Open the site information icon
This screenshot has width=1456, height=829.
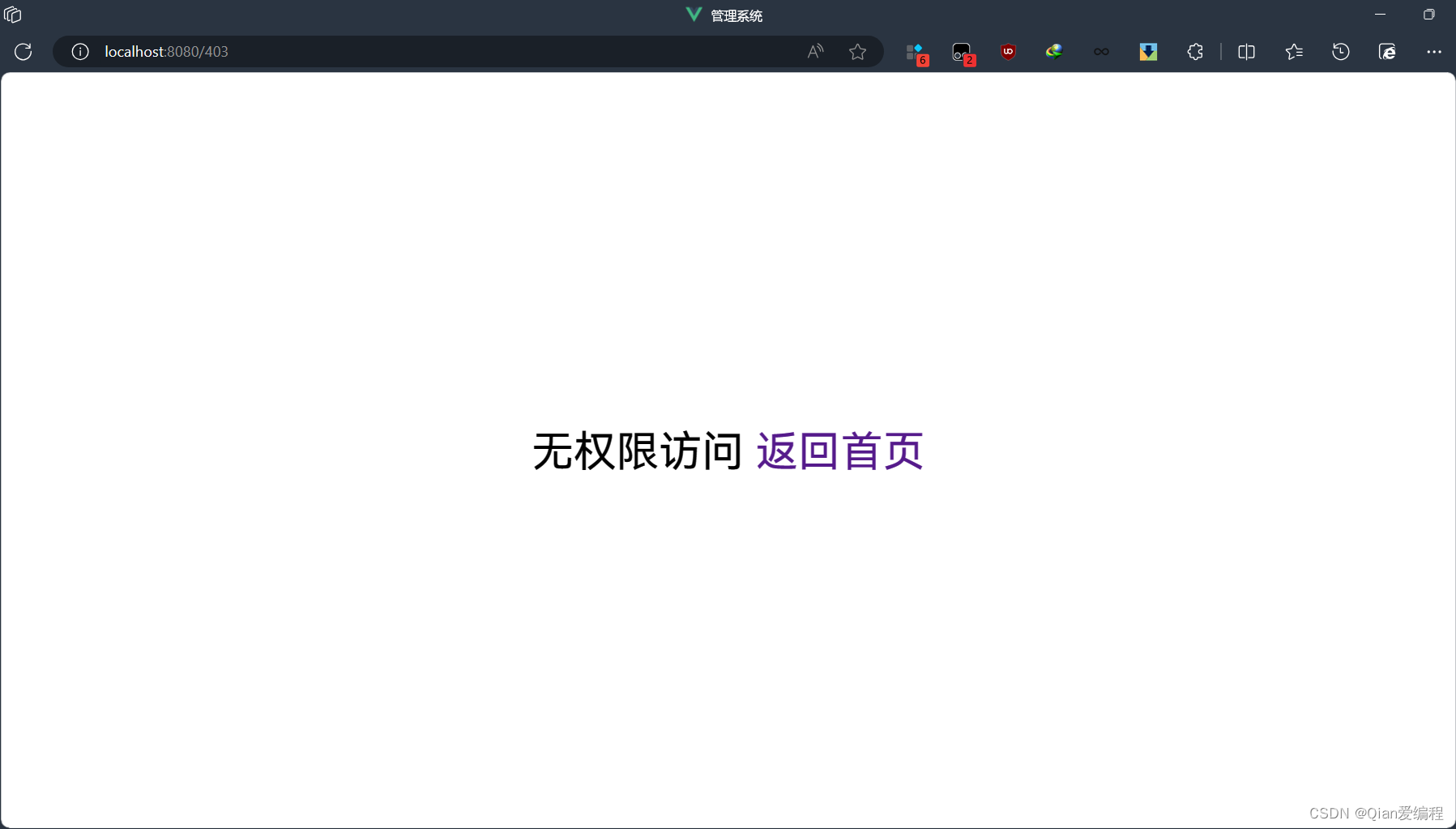point(80,52)
